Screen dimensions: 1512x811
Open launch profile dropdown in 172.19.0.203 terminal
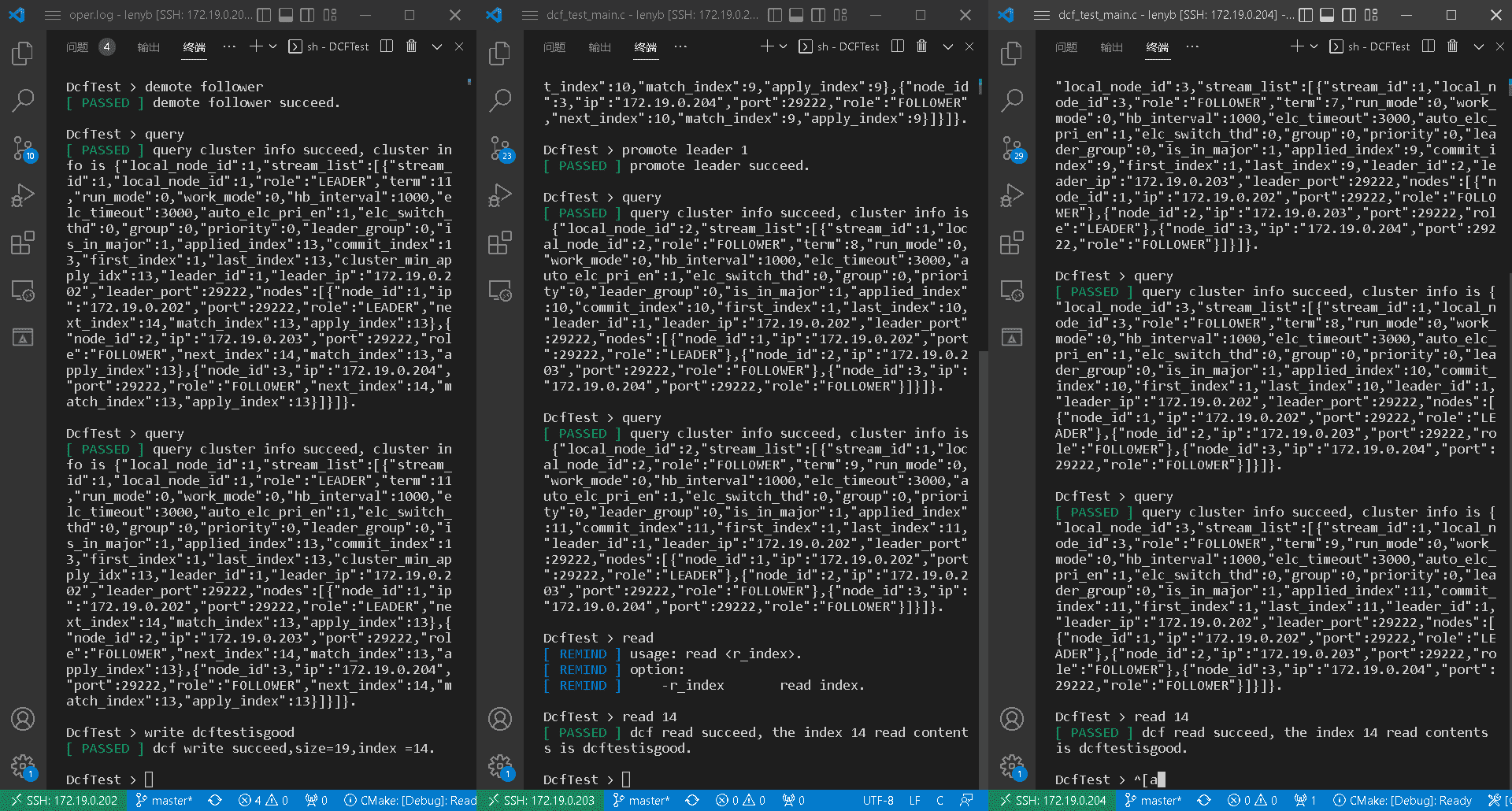coord(783,46)
